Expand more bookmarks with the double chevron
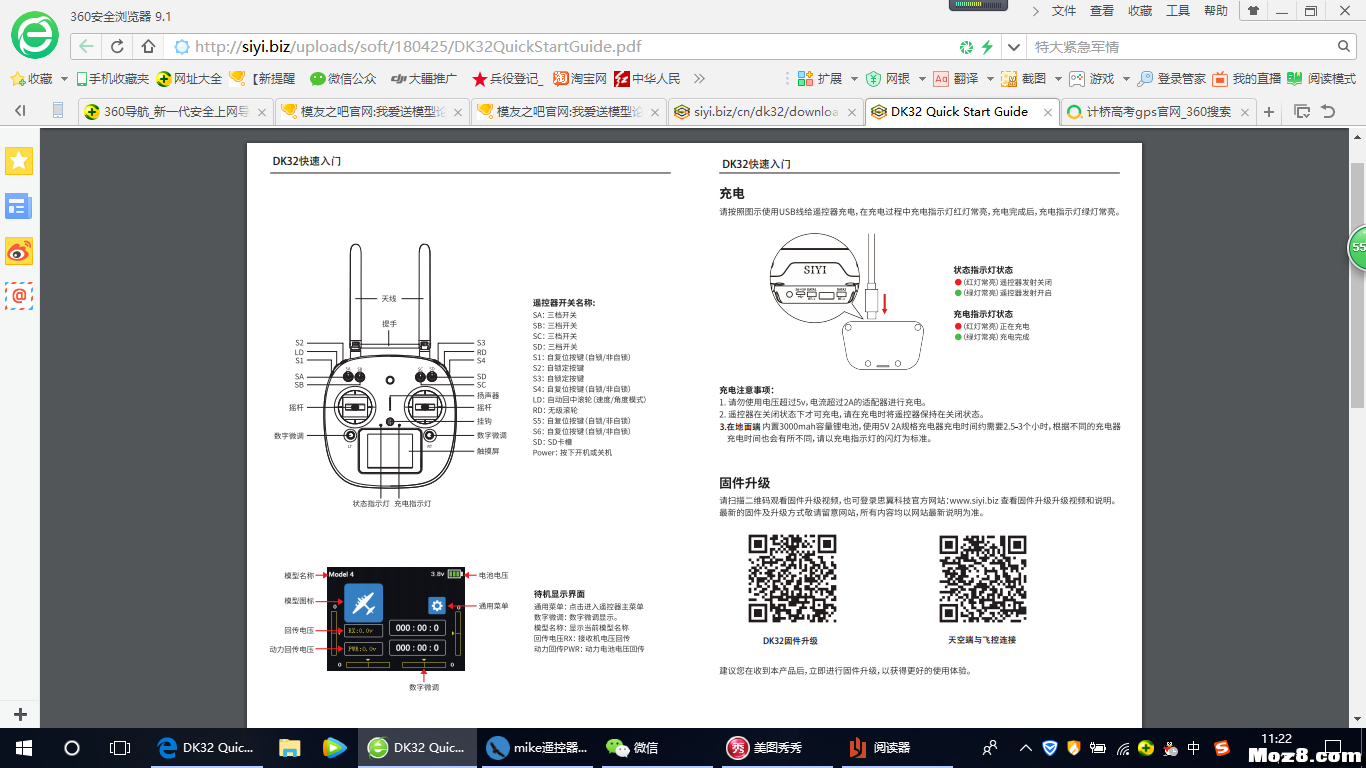This screenshot has height=768, width=1366. click(699, 78)
